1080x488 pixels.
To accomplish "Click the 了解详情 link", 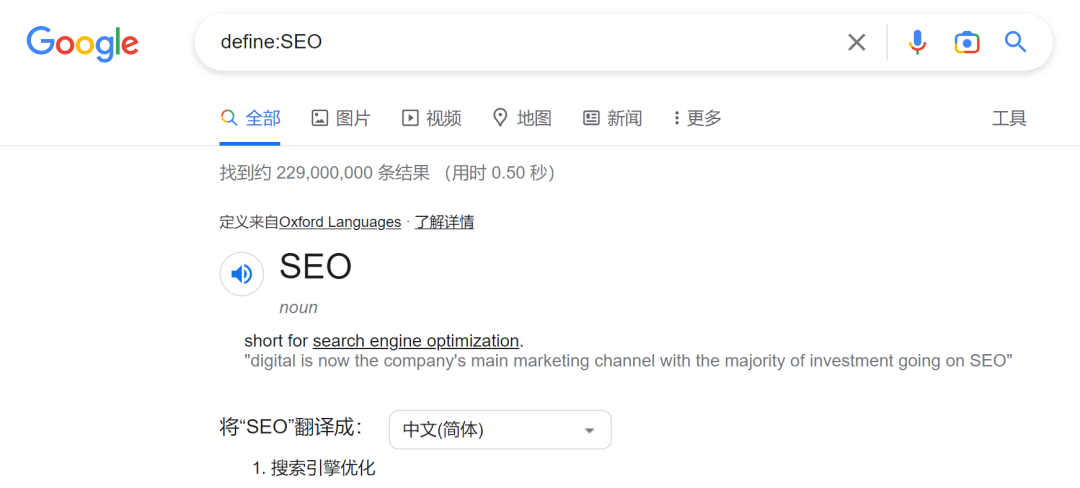I will click(x=444, y=222).
